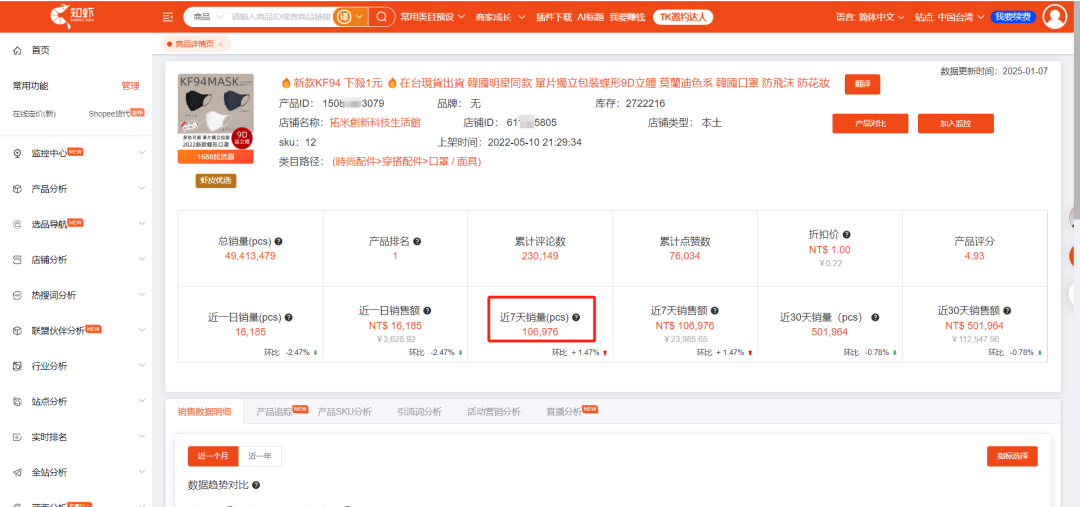Image resolution: width=1080 pixels, height=507 pixels.
Task: Click the orange 译 translate icon in search bar
Action: (343, 17)
